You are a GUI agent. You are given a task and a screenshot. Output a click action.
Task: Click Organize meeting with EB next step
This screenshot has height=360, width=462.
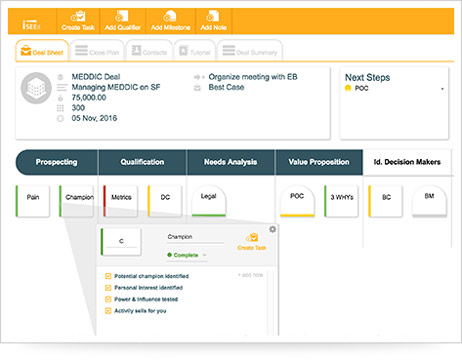[x=253, y=77]
